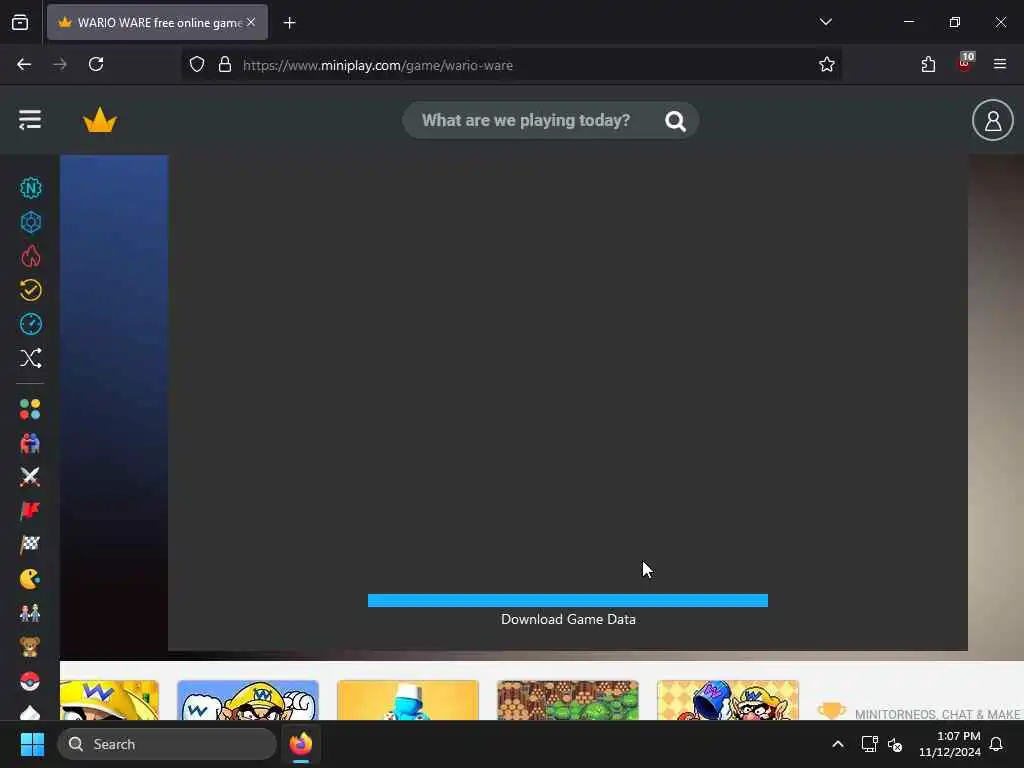Expand the list all tabs chevron
The height and width of the screenshot is (768, 1024).
point(825,22)
